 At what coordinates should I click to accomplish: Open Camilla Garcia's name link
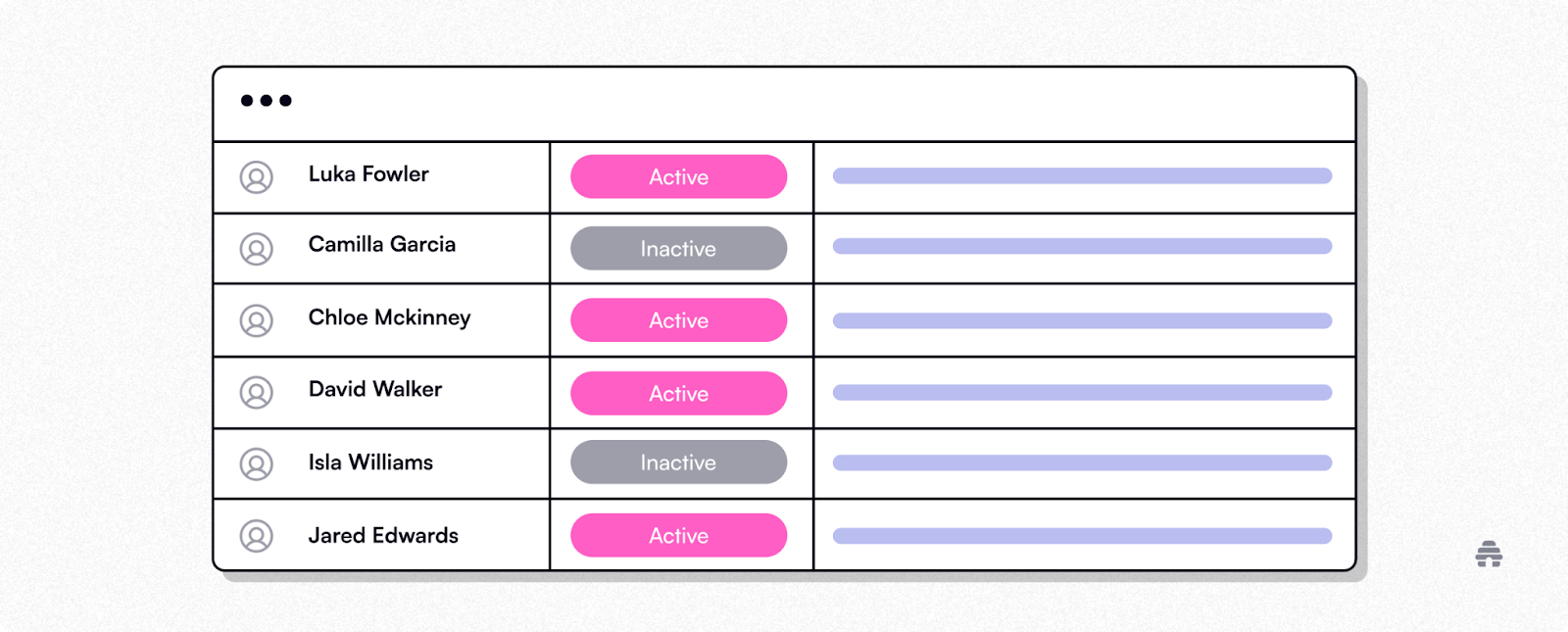[382, 244]
